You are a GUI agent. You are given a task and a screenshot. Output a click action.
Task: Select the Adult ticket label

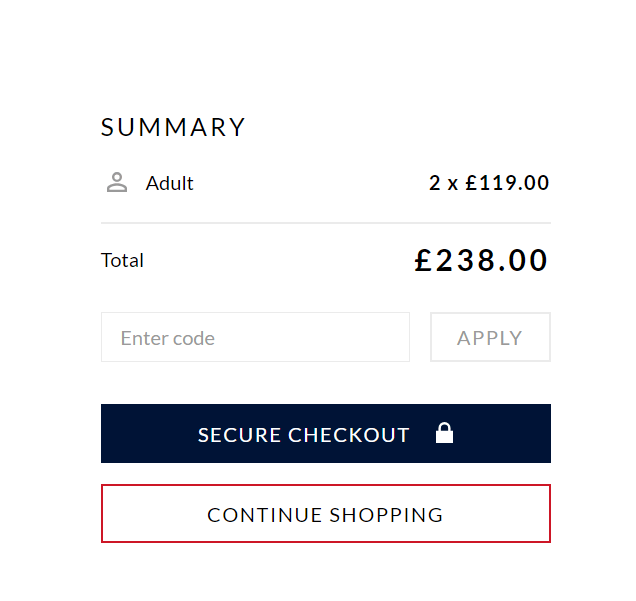coord(170,183)
